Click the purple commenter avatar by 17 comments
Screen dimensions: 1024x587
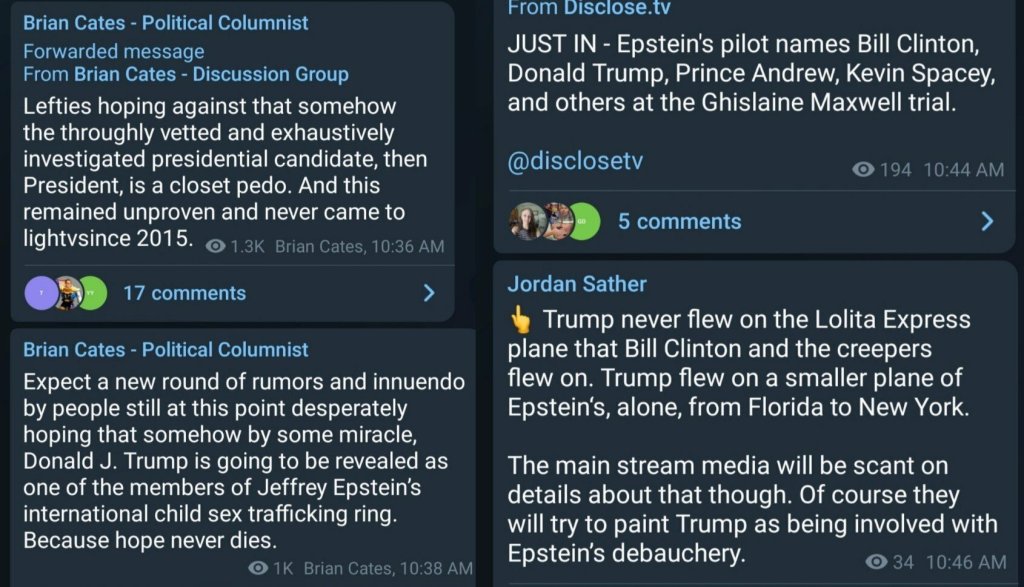point(41,293)
